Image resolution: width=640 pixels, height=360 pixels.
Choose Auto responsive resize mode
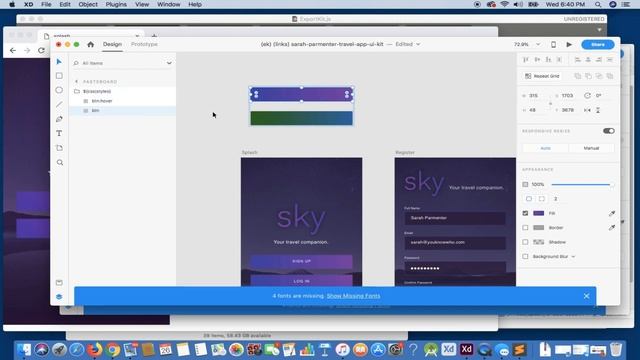pyautogui.click(x=545, y=148)
